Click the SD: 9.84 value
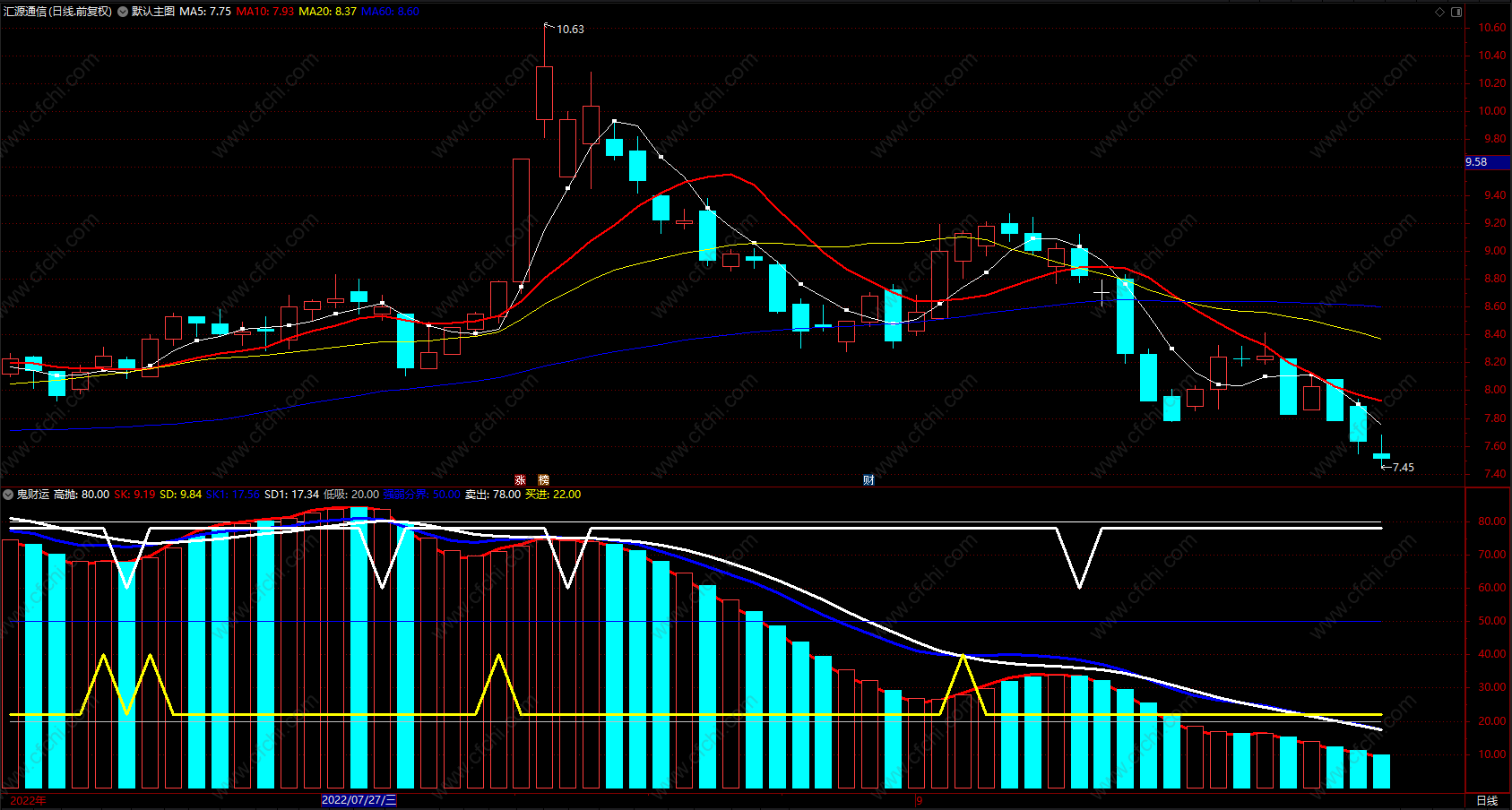 180,495
